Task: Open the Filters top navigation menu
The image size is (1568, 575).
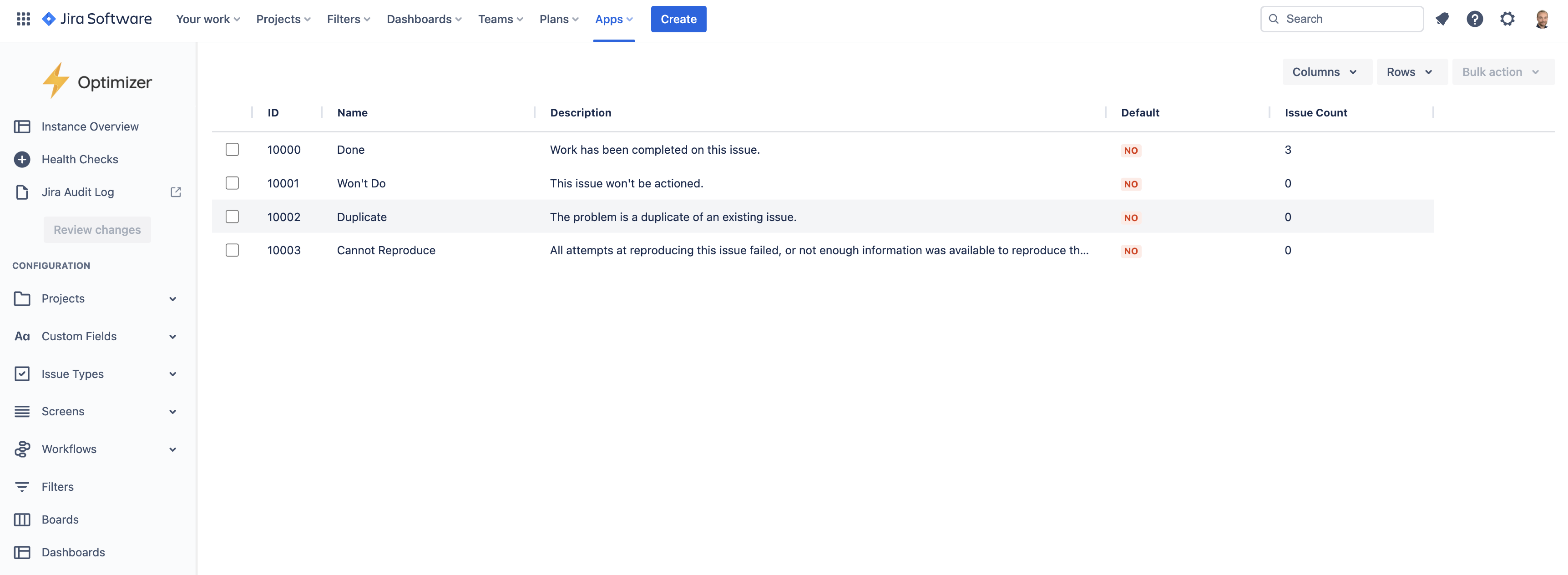Action: (x=348, y=19)
